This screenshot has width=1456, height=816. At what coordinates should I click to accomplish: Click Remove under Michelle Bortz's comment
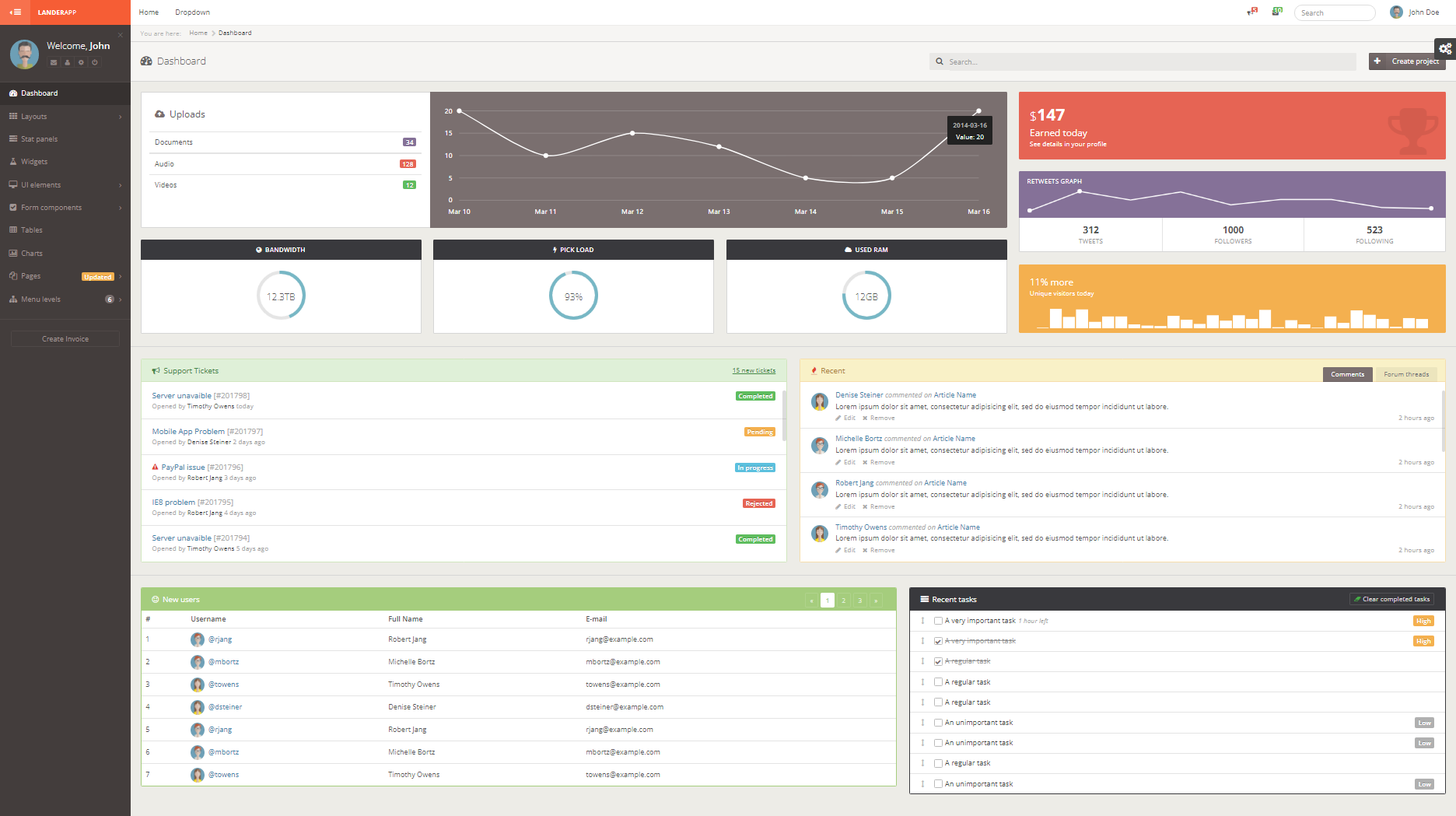coord(879,462)
